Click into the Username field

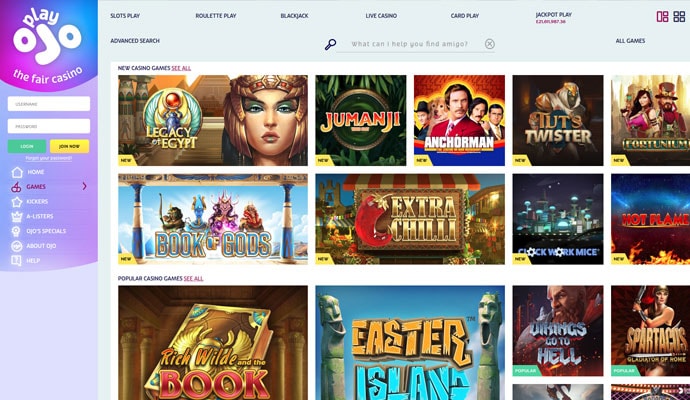click(49, 104)
